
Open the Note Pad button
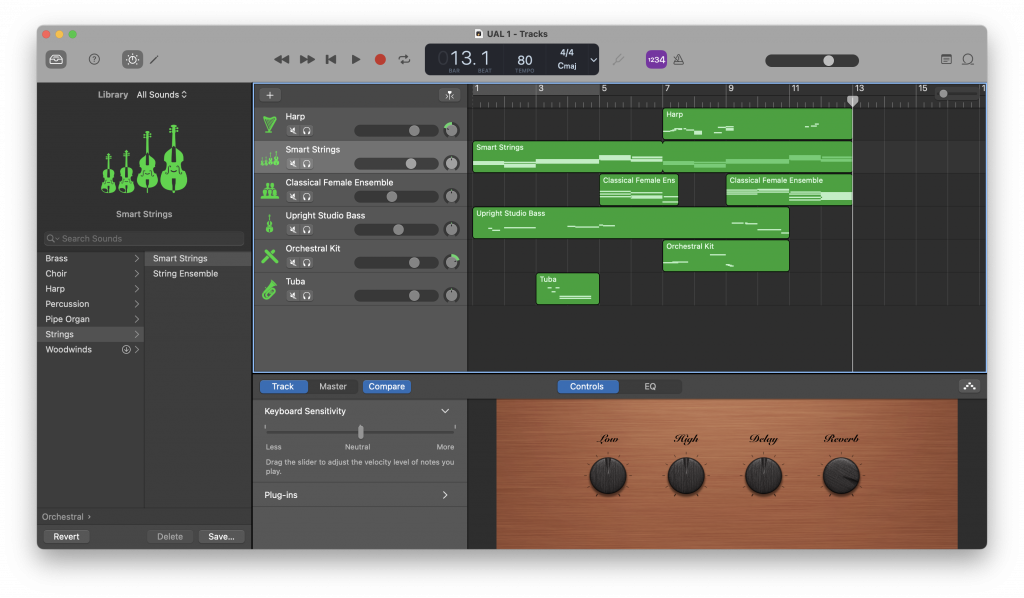point(946,59)
